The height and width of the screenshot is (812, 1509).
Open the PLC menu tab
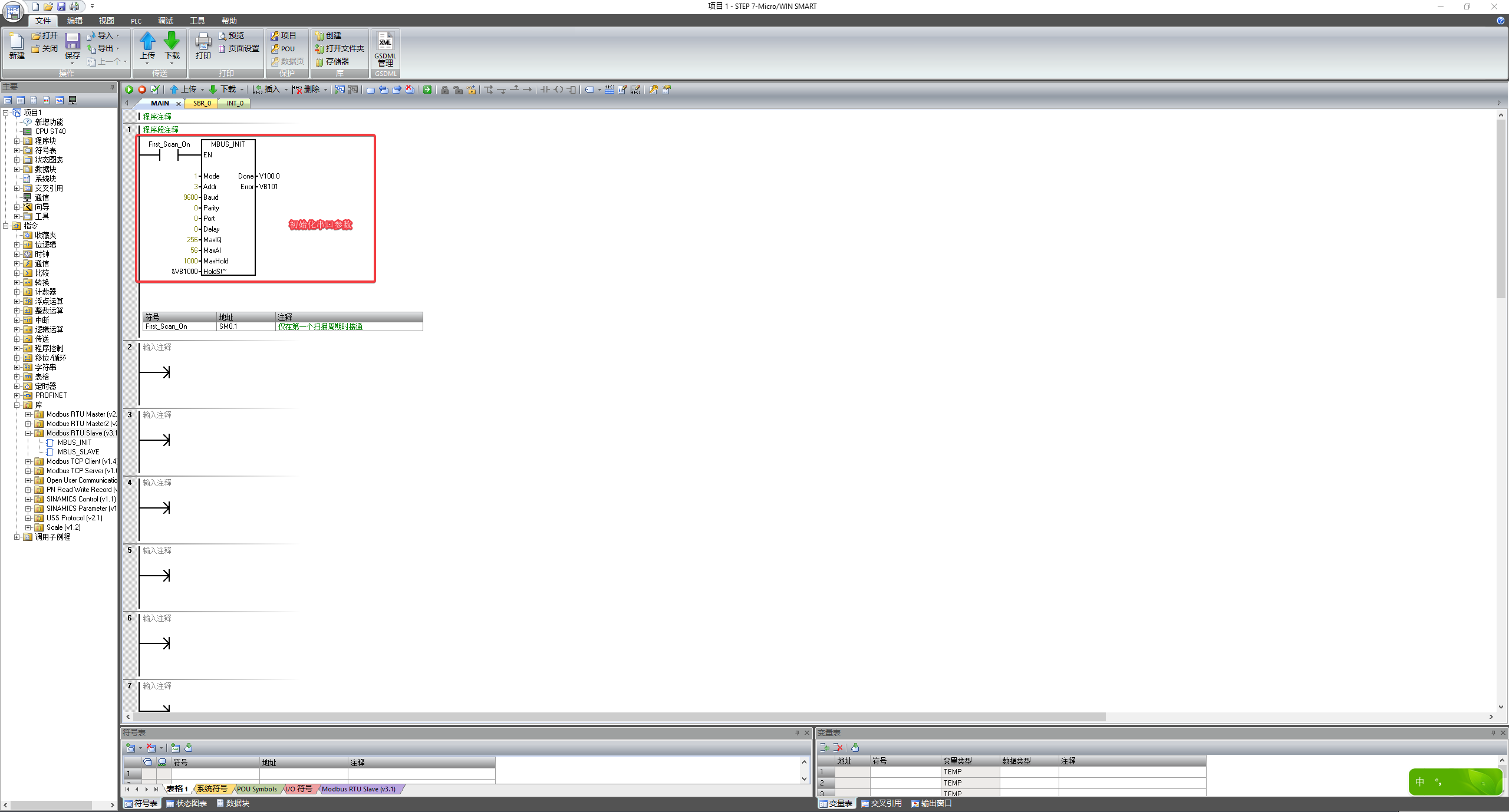point(136,21)
